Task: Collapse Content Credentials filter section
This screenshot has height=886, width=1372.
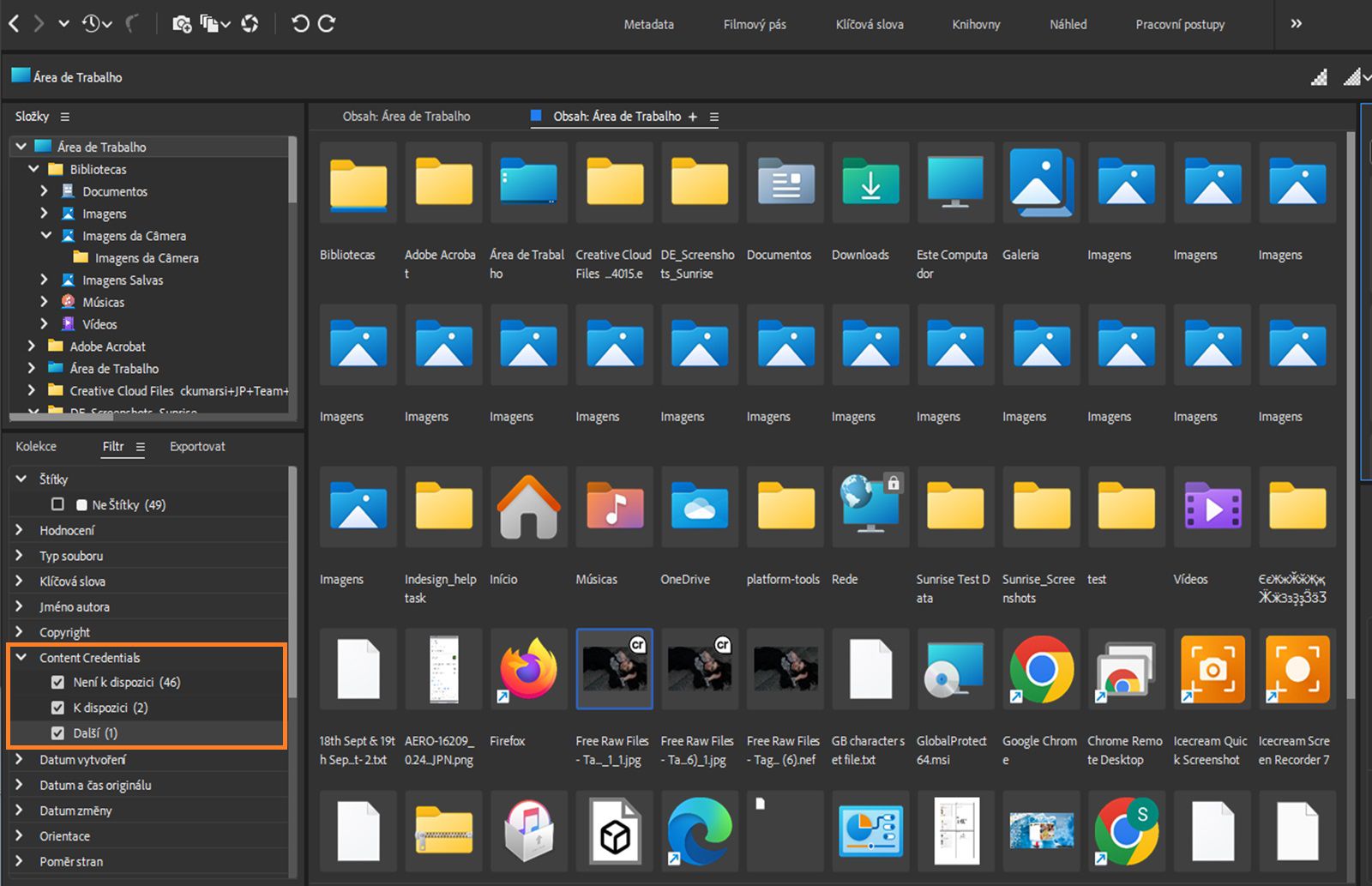Action: (21, 658)
